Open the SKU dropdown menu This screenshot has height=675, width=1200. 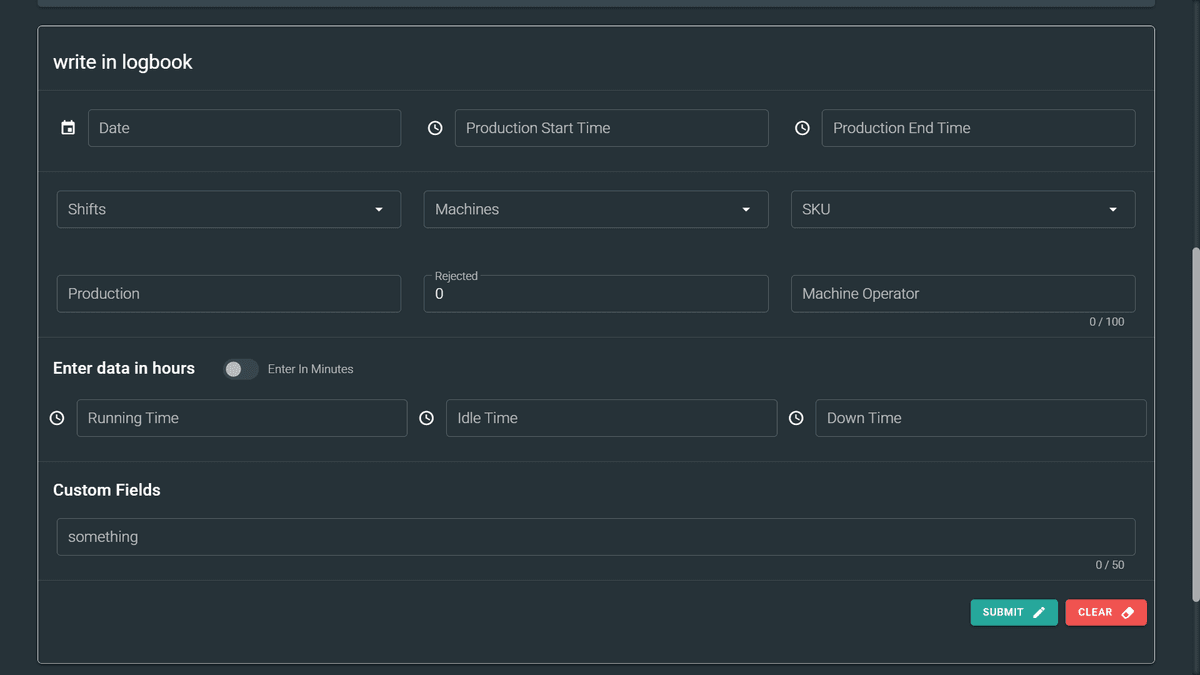pyautogui.click(x=962, y=209)
